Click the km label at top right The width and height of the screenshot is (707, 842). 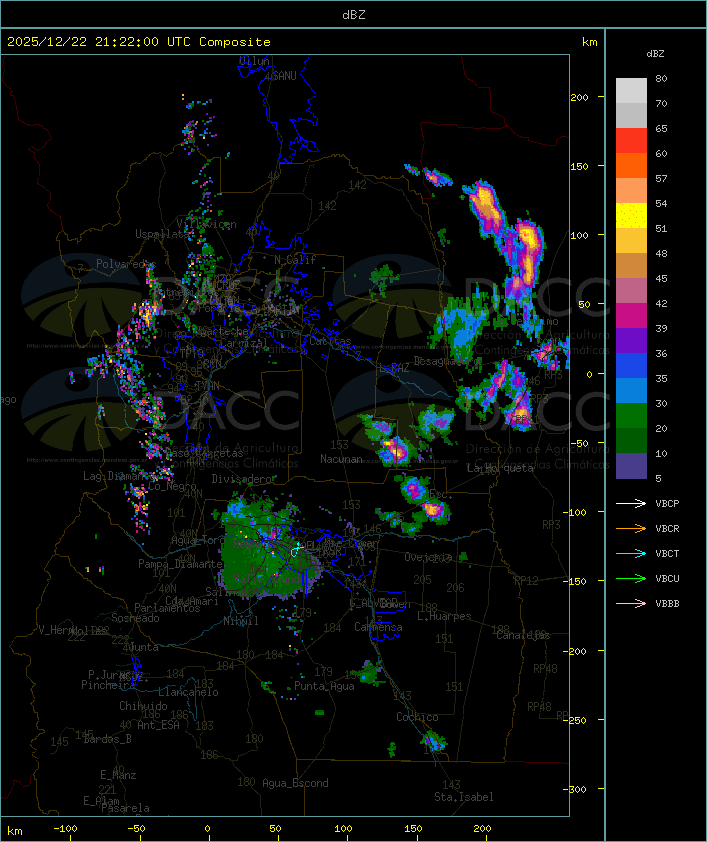589,42
